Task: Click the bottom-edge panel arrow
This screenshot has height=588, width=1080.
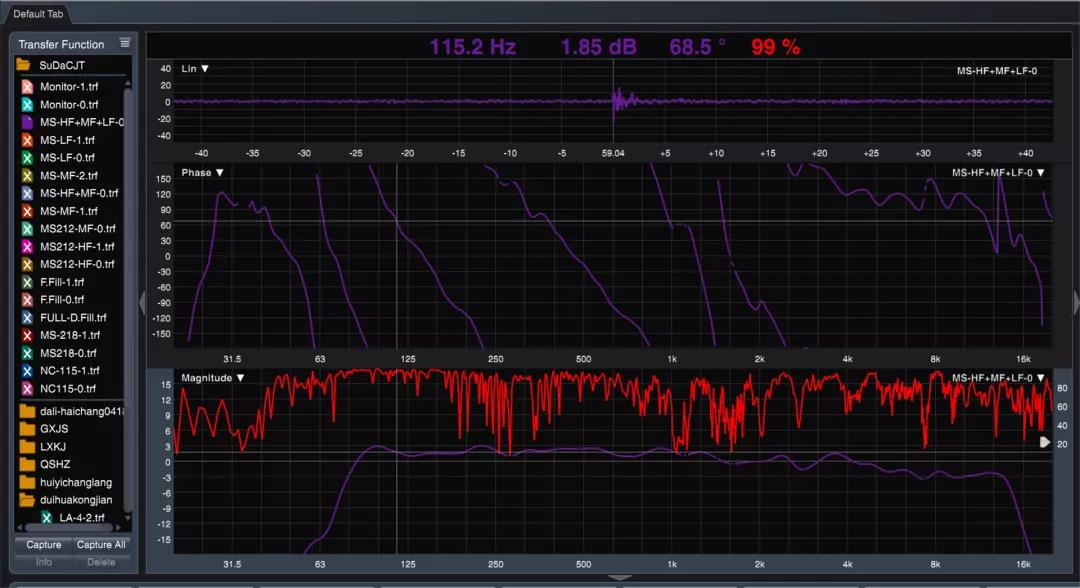Action: click(620, 578)
